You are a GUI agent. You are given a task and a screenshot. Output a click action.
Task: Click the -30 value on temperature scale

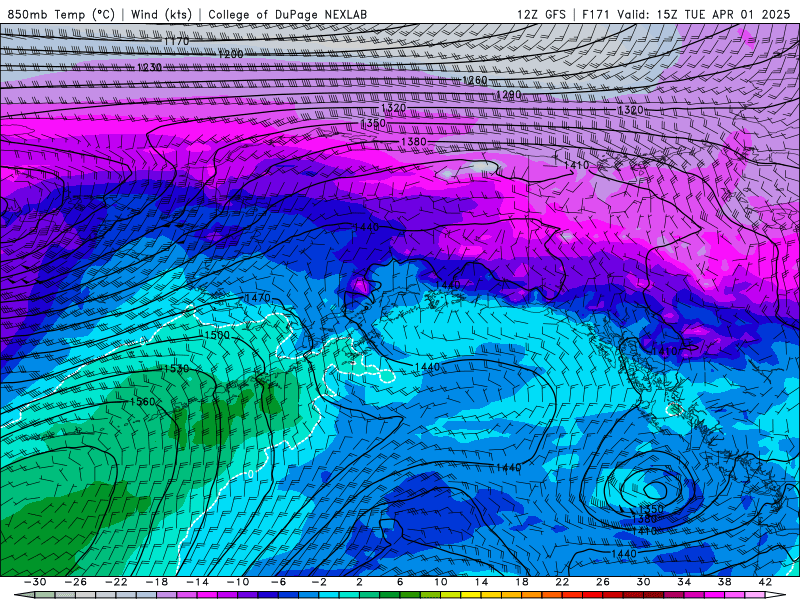[x=35, y=582]
